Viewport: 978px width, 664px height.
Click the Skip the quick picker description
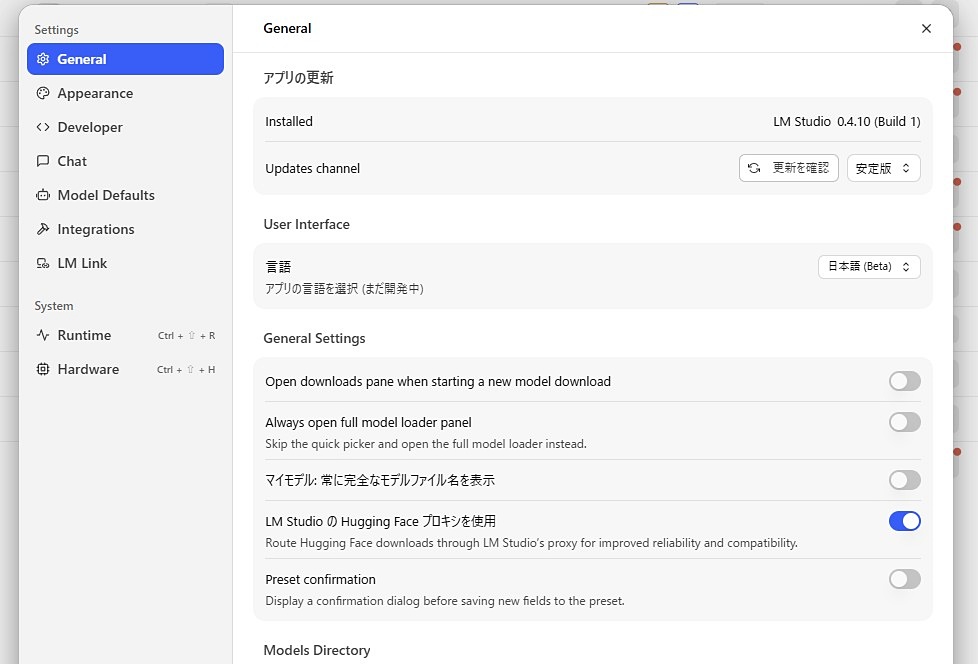click(x=426, y=444)
